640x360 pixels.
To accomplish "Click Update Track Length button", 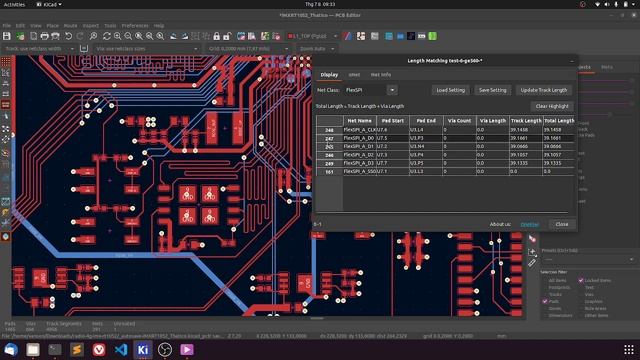I will 544,90.
